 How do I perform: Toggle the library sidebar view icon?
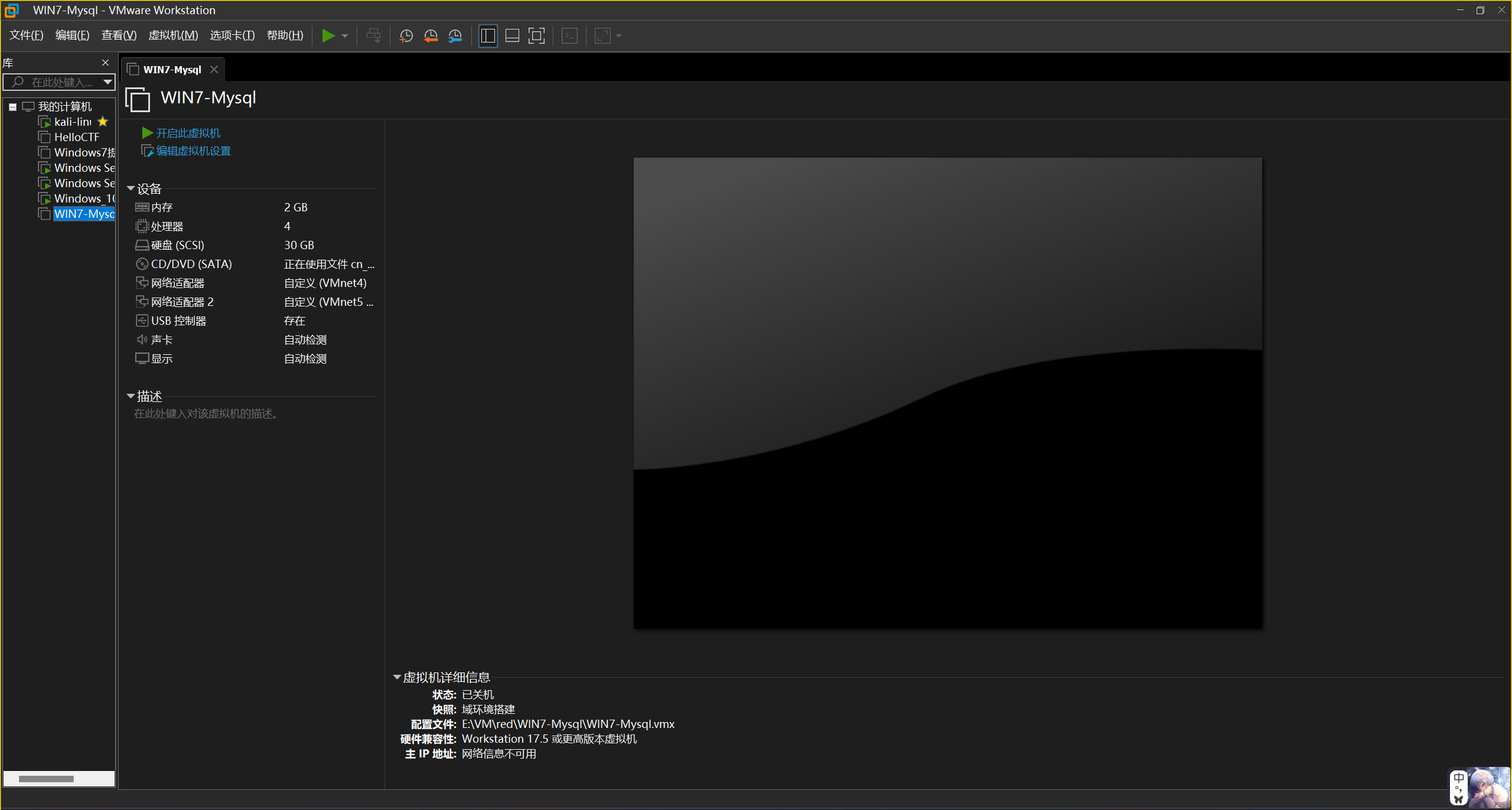tap(488, 36)
